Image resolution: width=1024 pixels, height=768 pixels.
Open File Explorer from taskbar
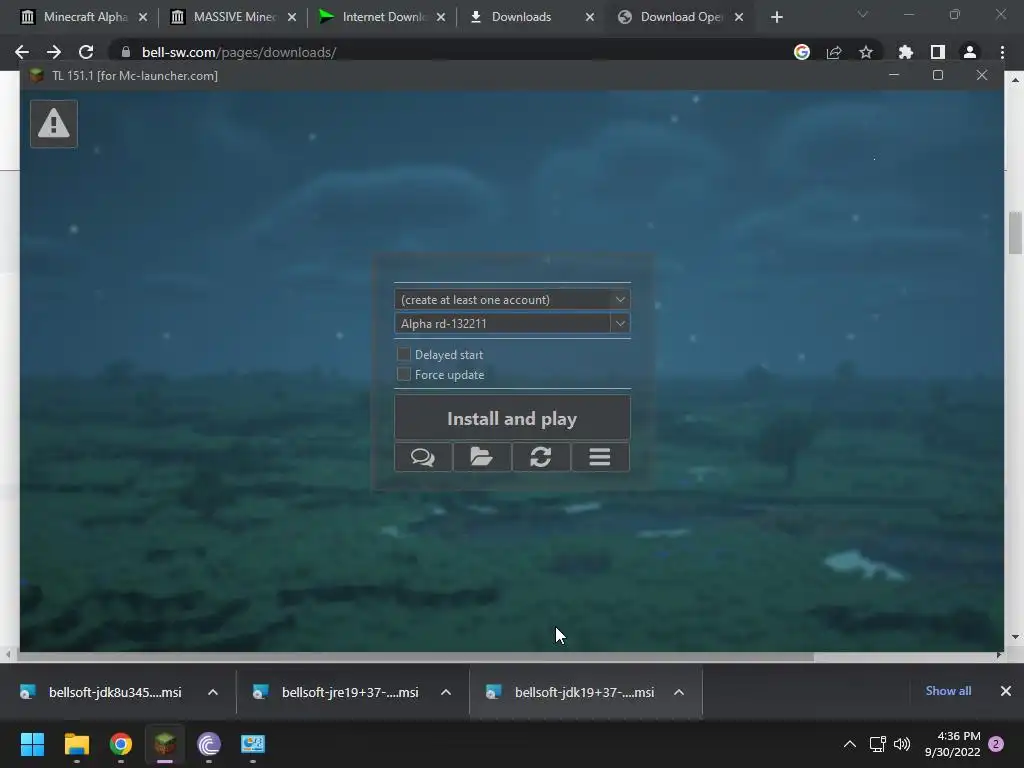pos(76,744)
